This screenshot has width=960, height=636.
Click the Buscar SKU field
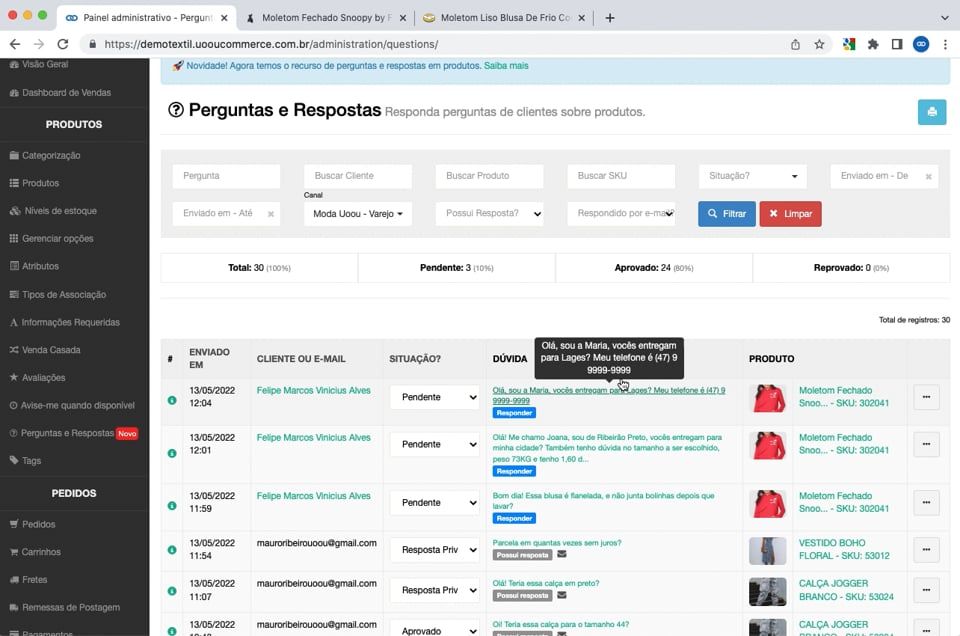point(621,176)
